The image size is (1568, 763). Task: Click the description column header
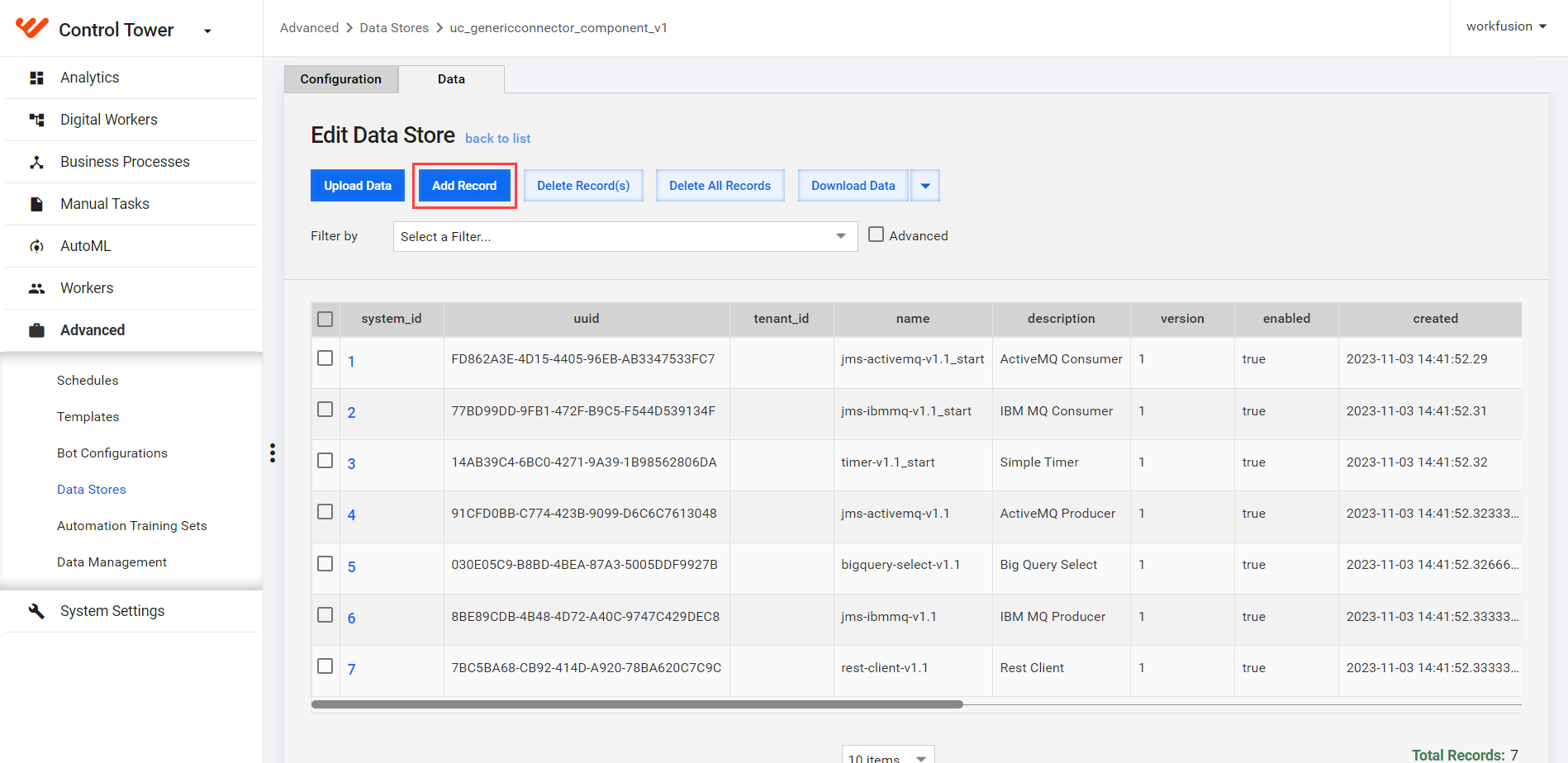1062,319
